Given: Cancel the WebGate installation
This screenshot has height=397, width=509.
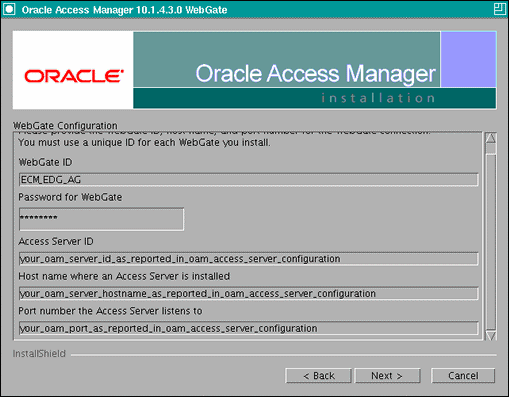Looking at the screenshot, I should 463,376.
